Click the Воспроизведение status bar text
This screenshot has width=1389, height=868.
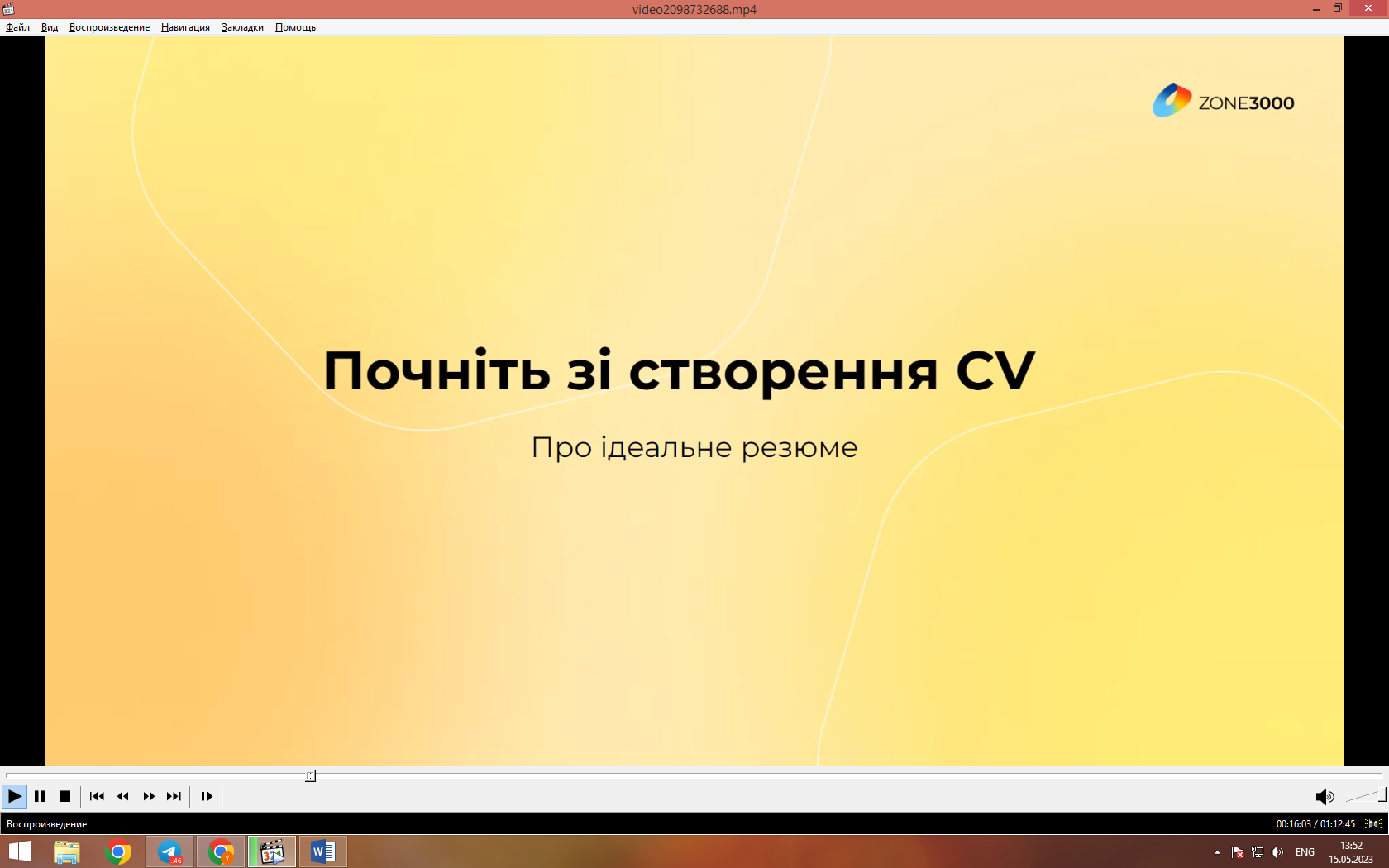pos(46,824)
